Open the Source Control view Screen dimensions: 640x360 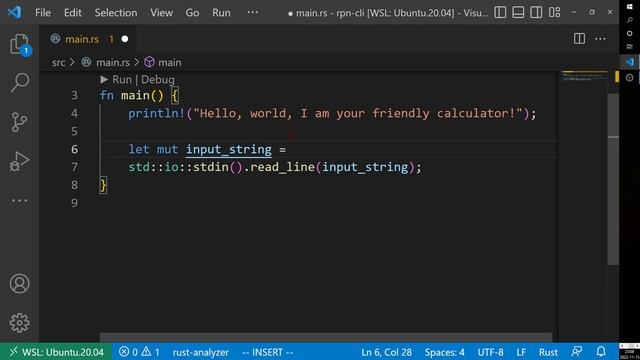(x=19, y=122)
